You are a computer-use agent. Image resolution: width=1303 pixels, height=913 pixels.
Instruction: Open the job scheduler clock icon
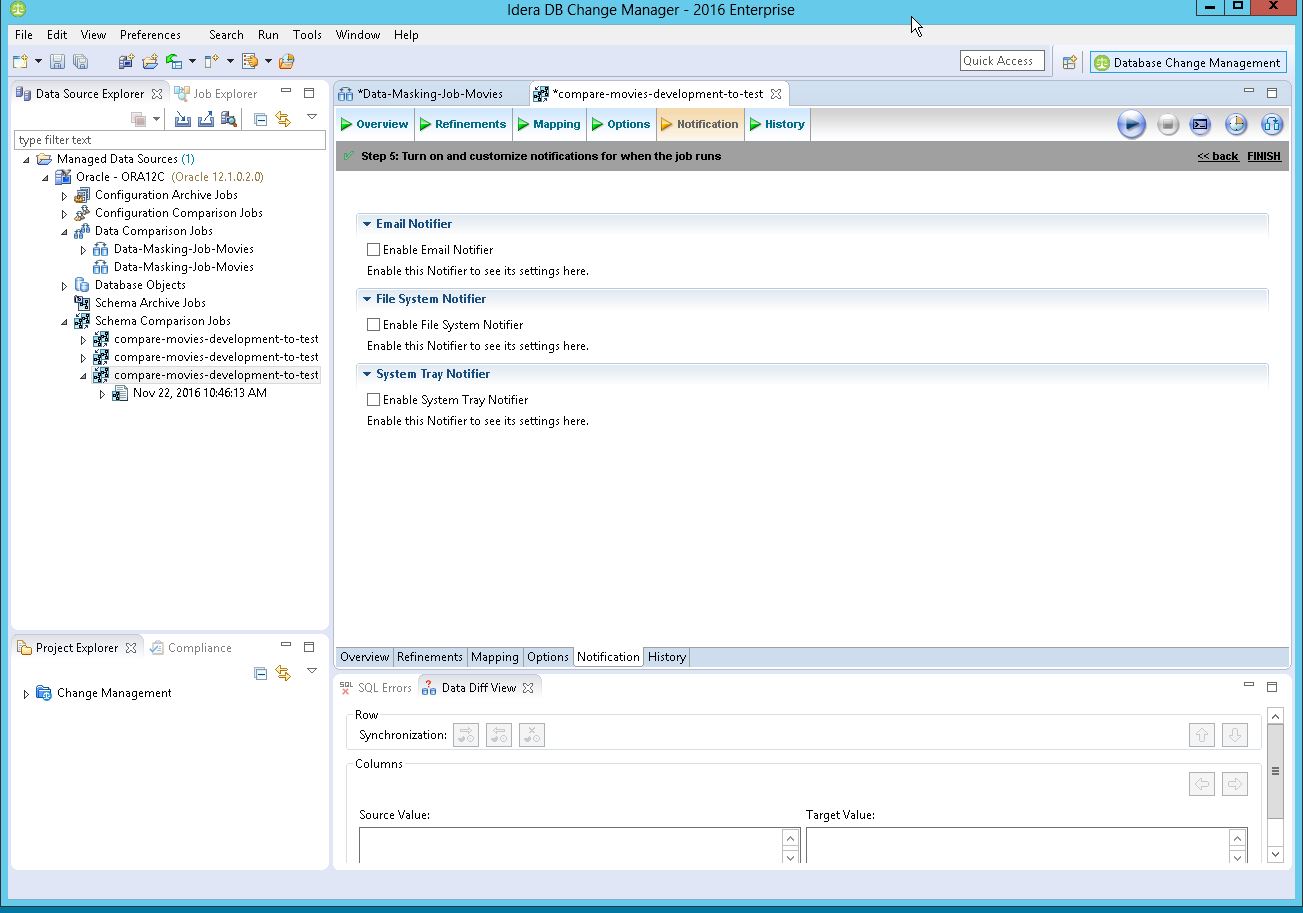(1236, 125)
